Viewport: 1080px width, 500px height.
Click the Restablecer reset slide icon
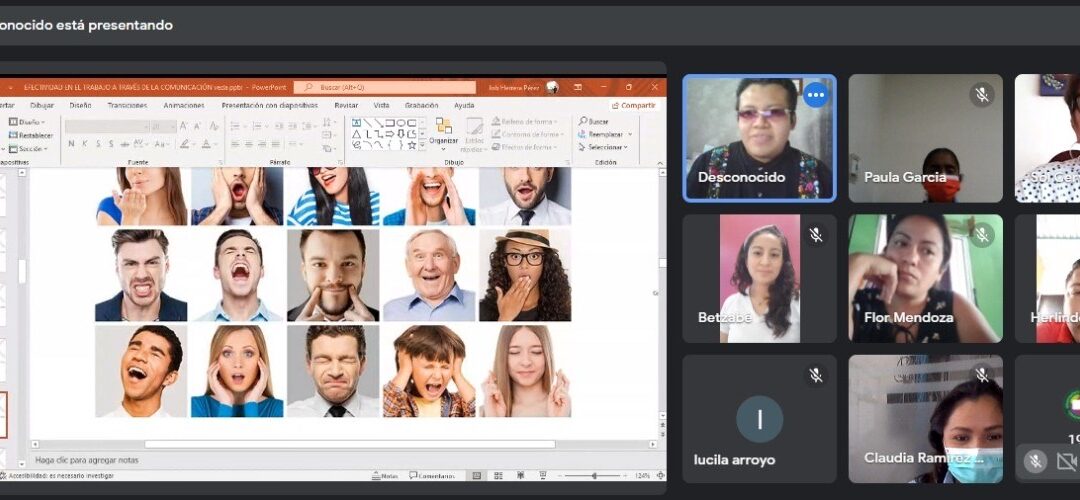coord(13,135)
